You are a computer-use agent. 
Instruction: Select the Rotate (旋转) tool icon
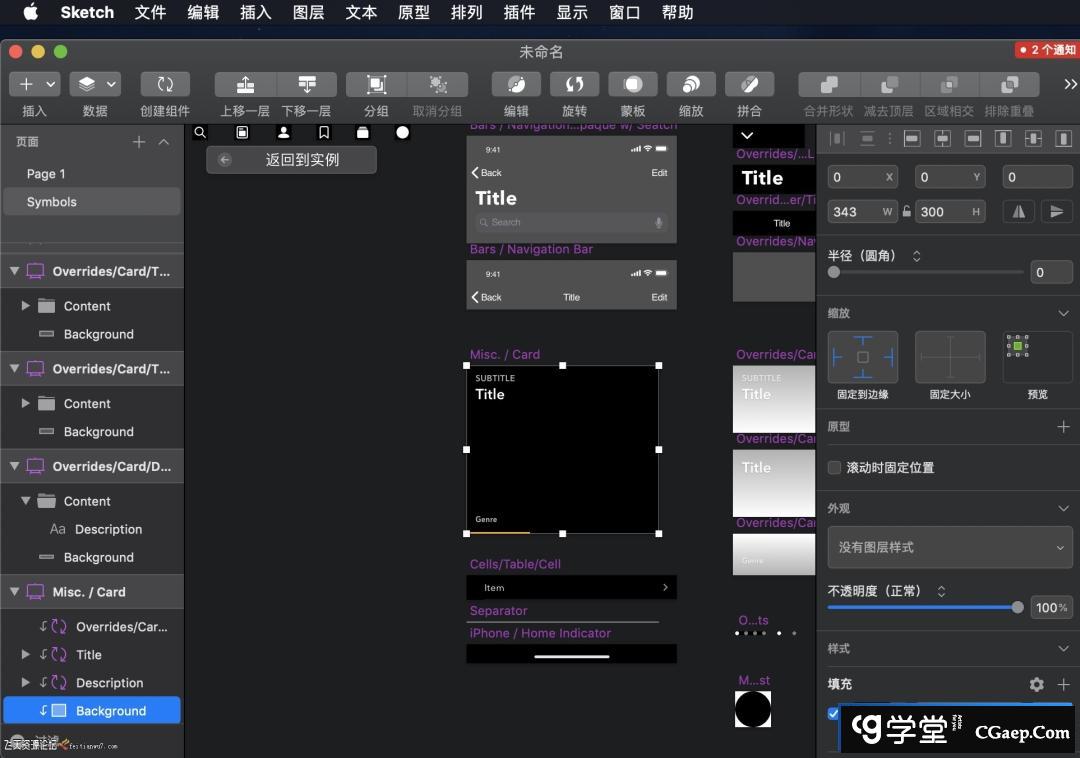pos(574,85)
